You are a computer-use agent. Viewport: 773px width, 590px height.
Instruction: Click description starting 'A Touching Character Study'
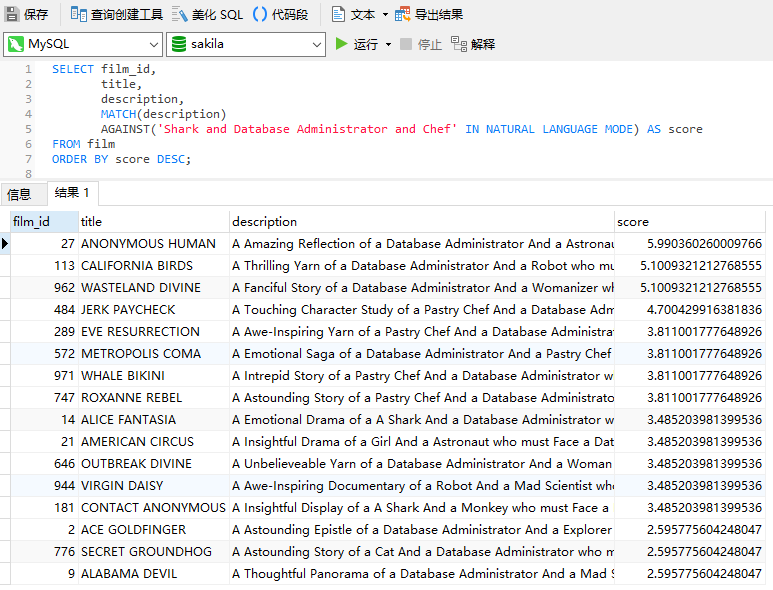tap(422, 310)
